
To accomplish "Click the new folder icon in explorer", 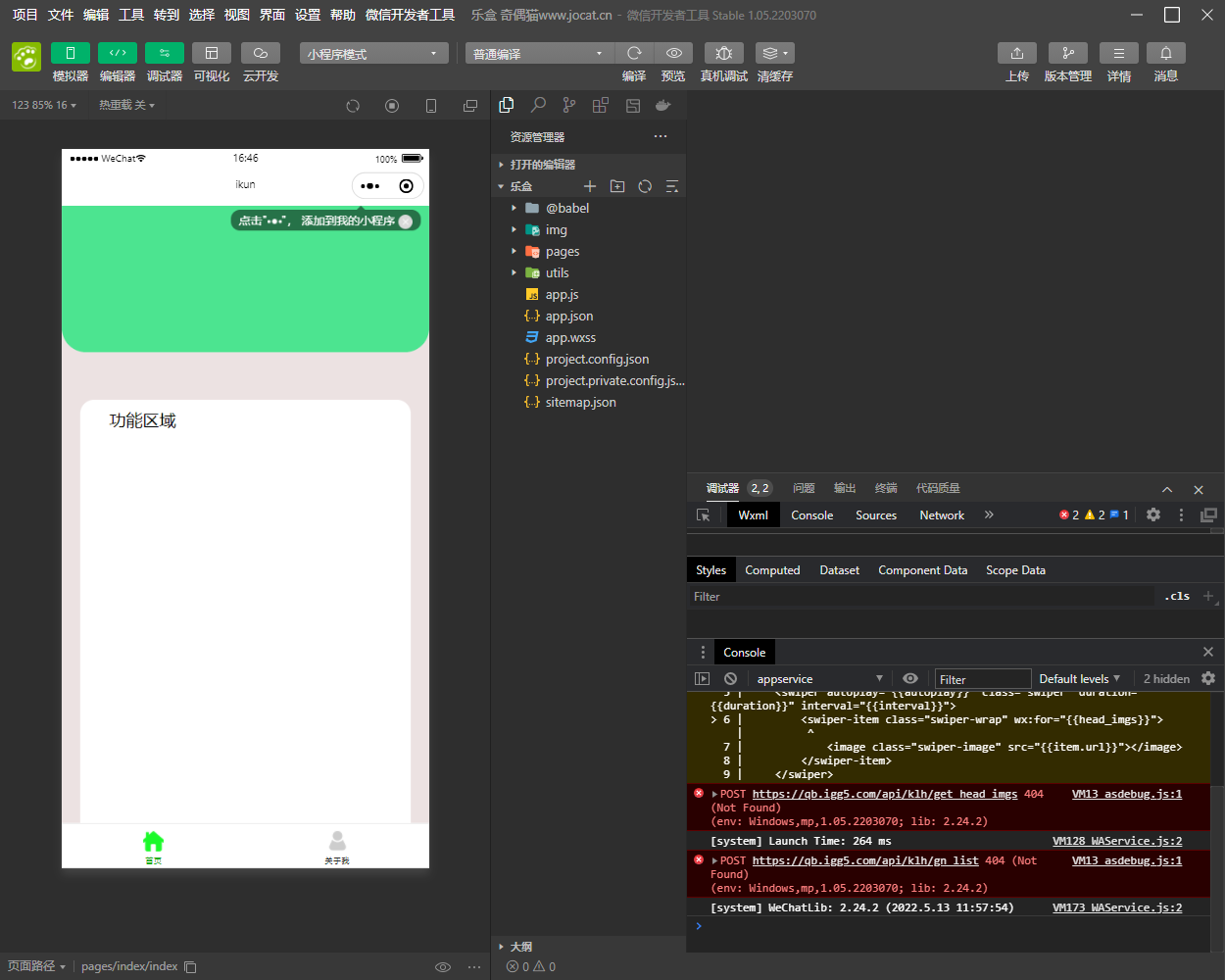I will (617, 186).
